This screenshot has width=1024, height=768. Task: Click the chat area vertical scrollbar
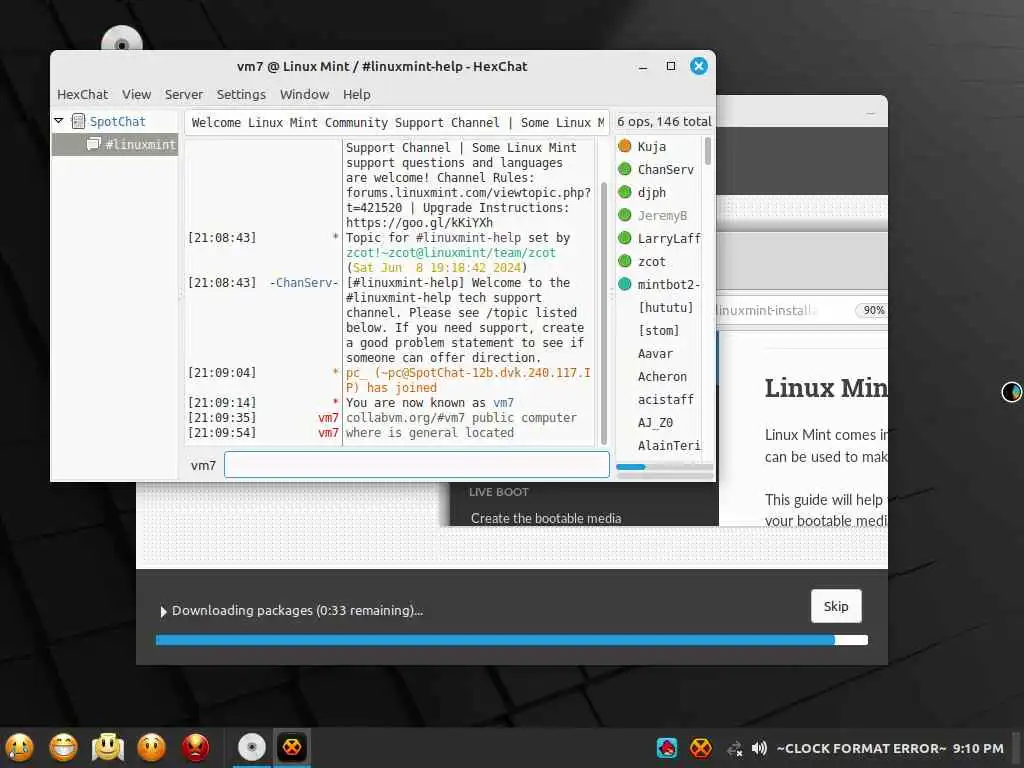(x=603, y=313)
